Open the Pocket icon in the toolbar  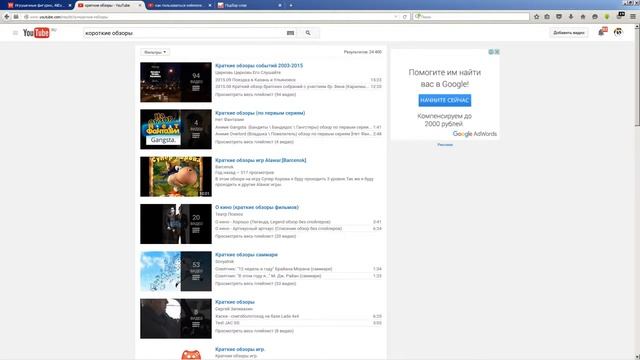(x=559, y=17)
